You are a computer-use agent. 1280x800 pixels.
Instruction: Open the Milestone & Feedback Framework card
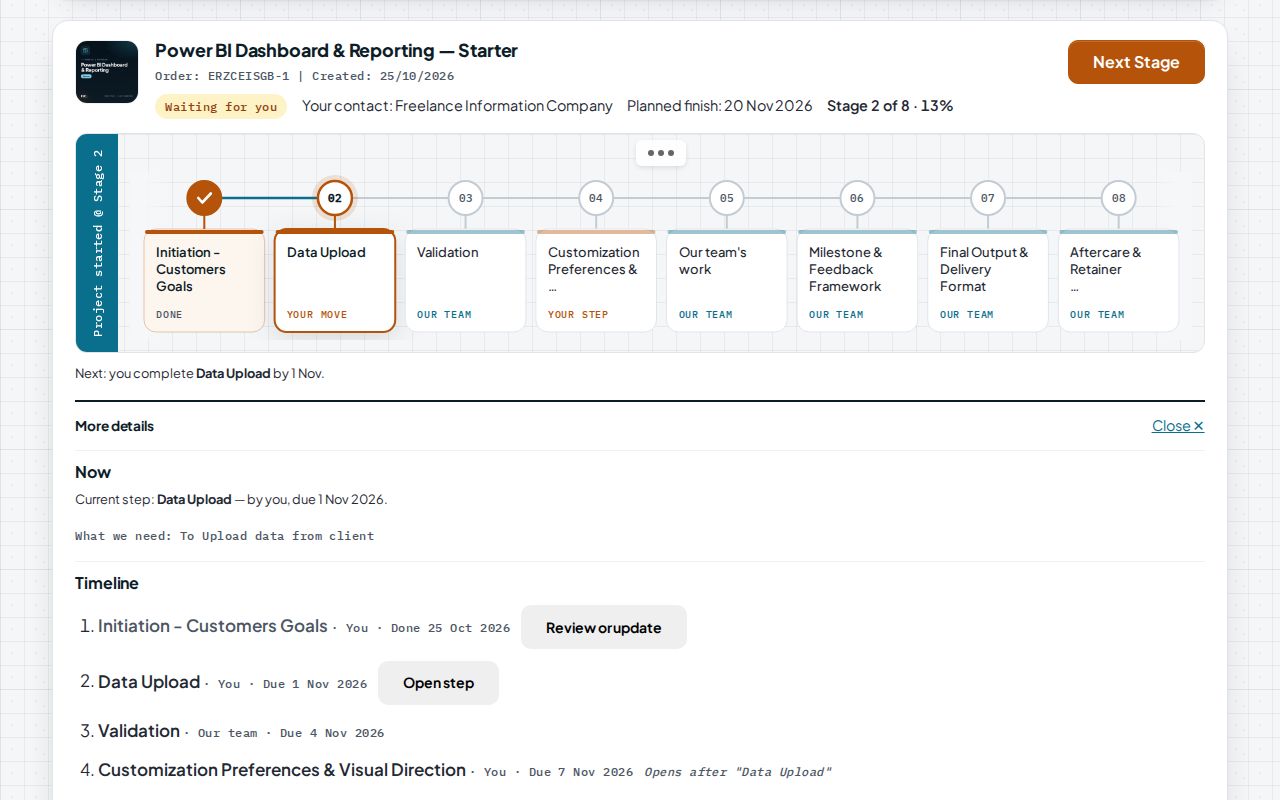(x=857, y=281)
